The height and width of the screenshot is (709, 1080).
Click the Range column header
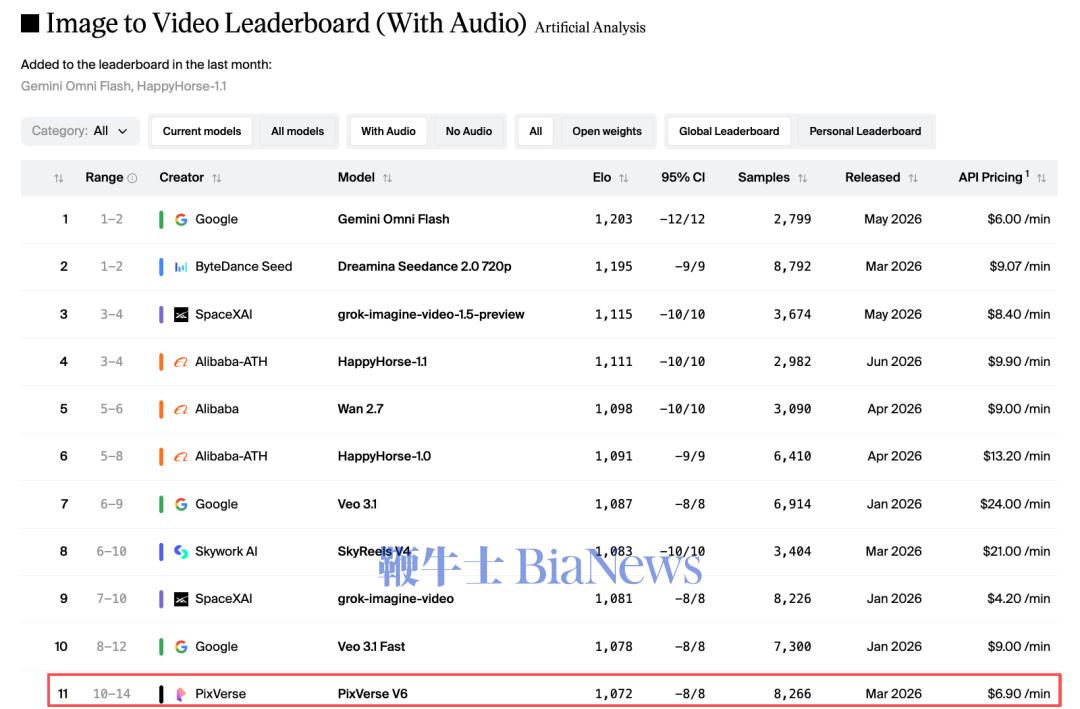click(104, 177)
